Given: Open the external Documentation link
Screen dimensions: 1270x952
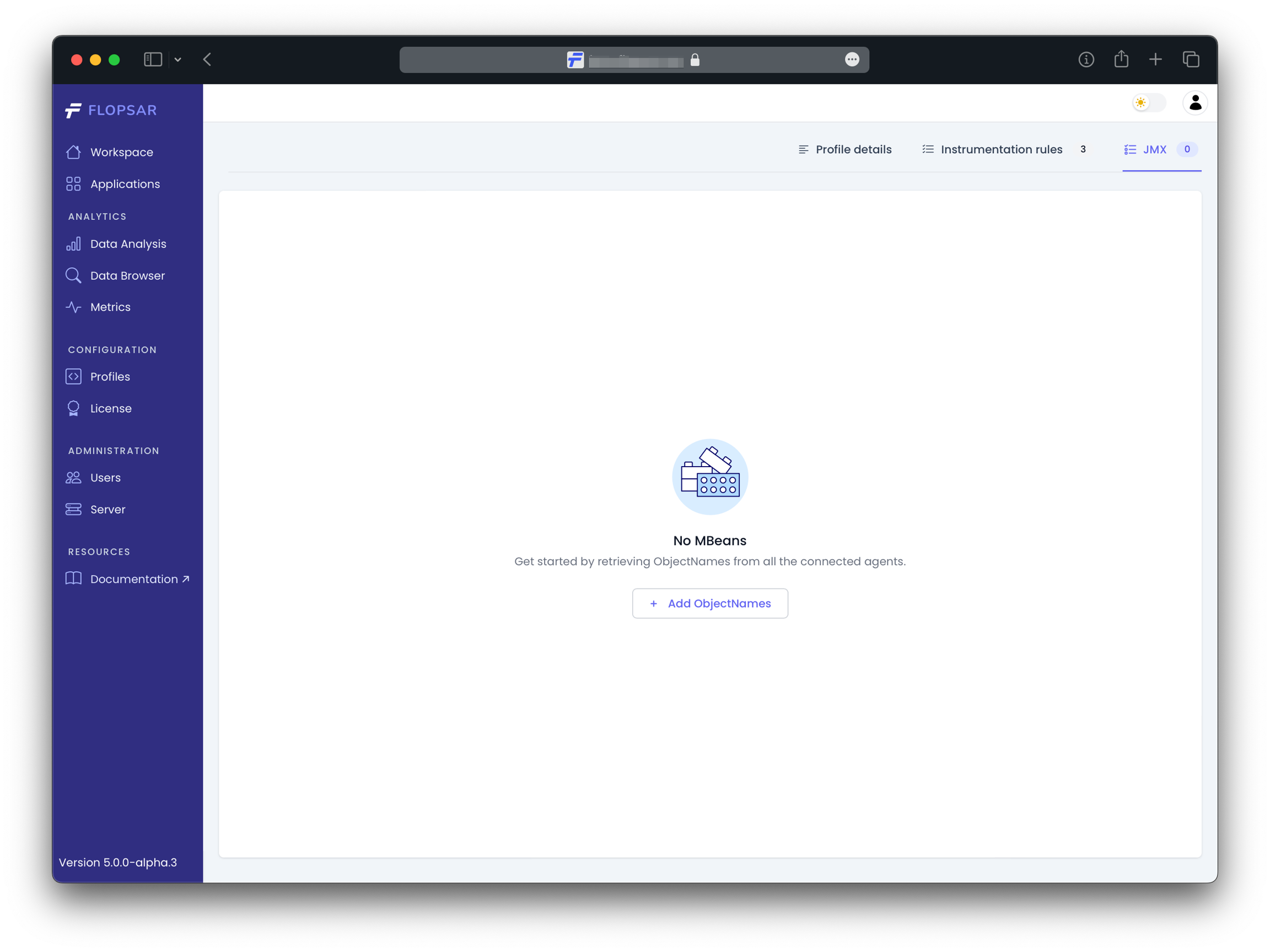Looking at the screenshot, I should pyautogui.click(x=134, y=579).
